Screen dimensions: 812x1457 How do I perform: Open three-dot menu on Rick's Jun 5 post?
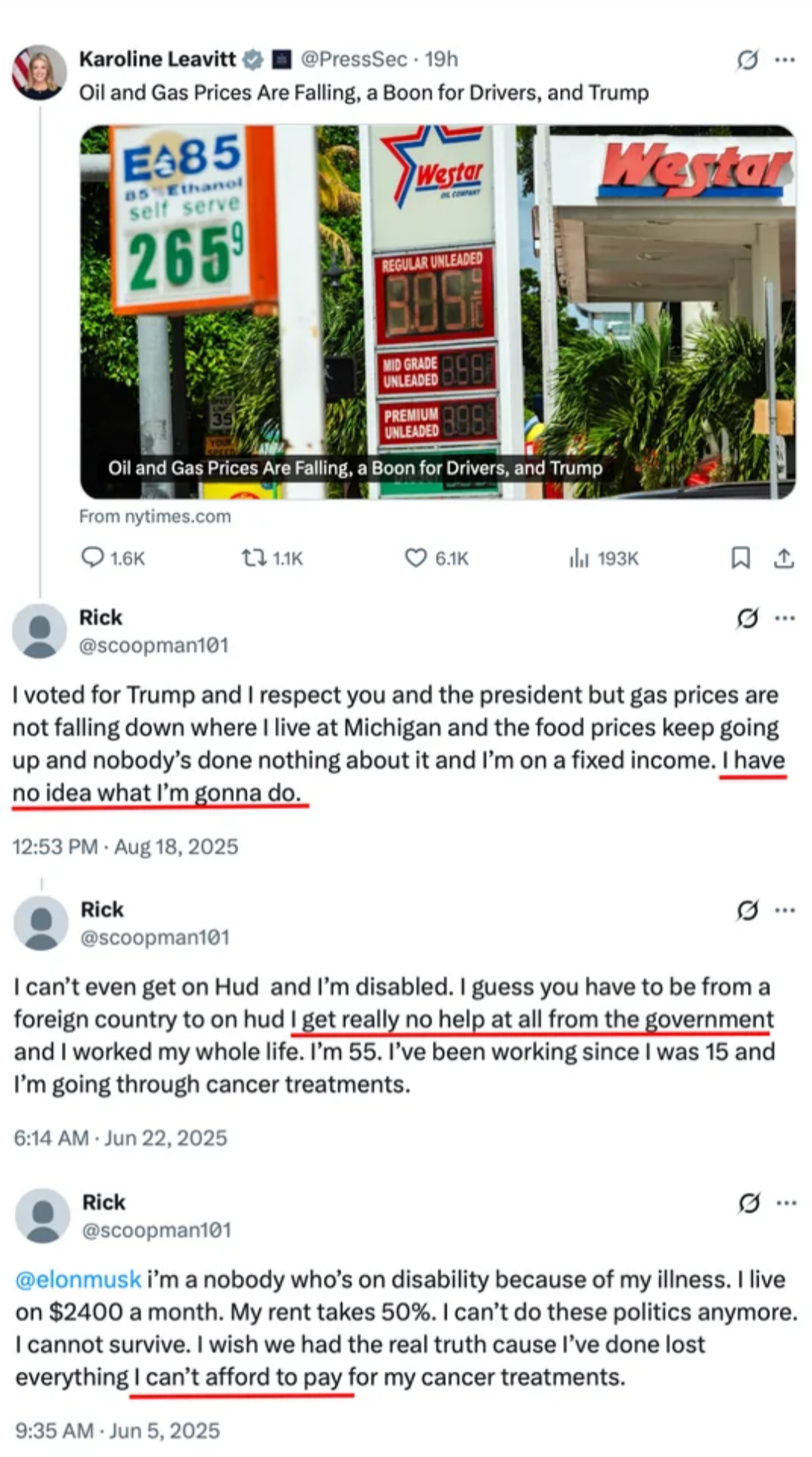pos(786,1203)
